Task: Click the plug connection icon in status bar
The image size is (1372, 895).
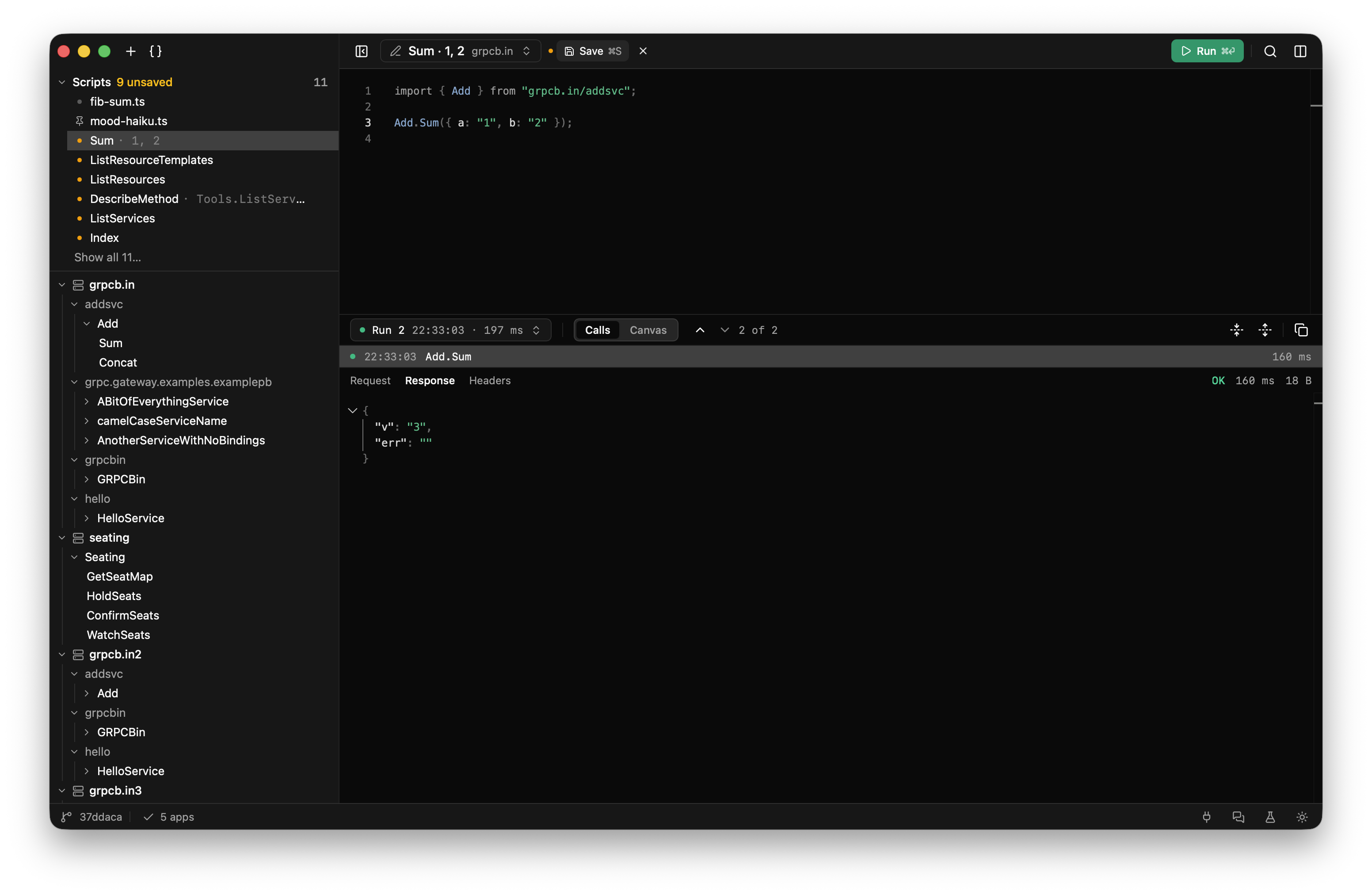Action: 1207,817
